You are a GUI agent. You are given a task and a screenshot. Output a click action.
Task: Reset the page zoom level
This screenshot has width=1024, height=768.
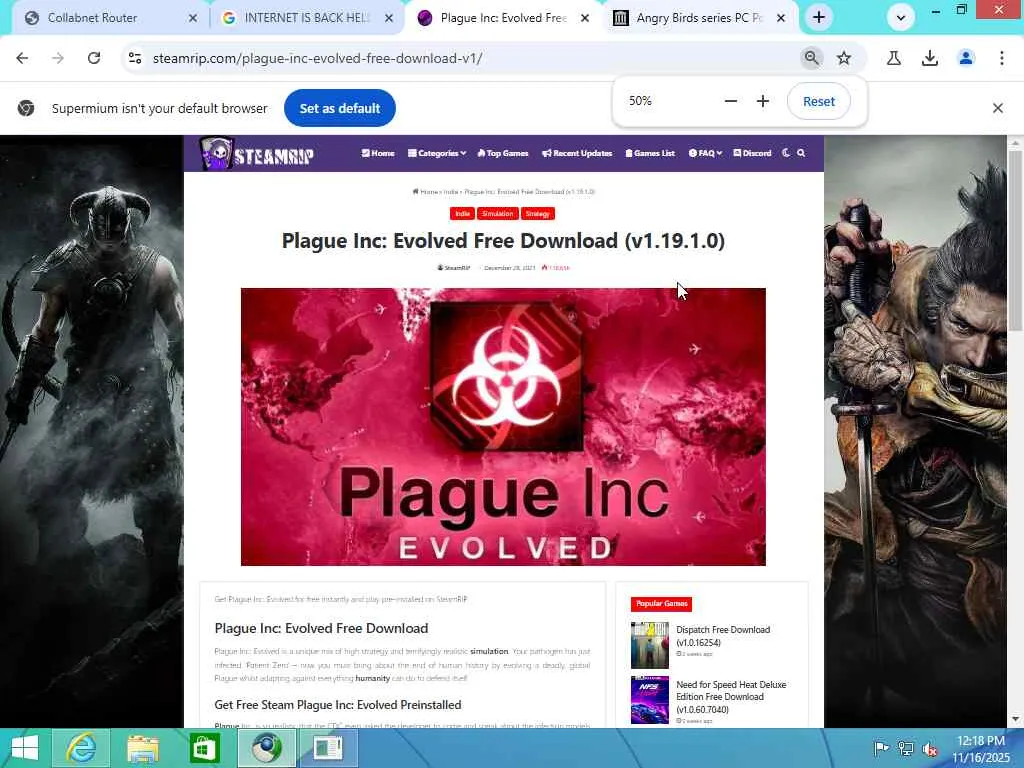coord(818,101)
